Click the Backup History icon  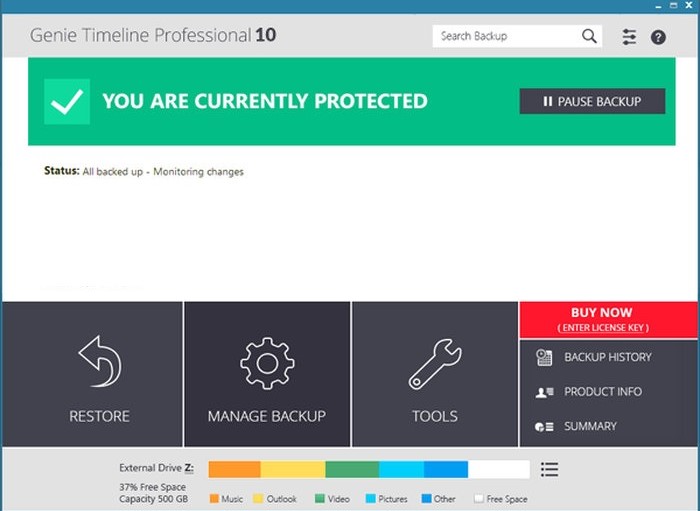point(544,357)
